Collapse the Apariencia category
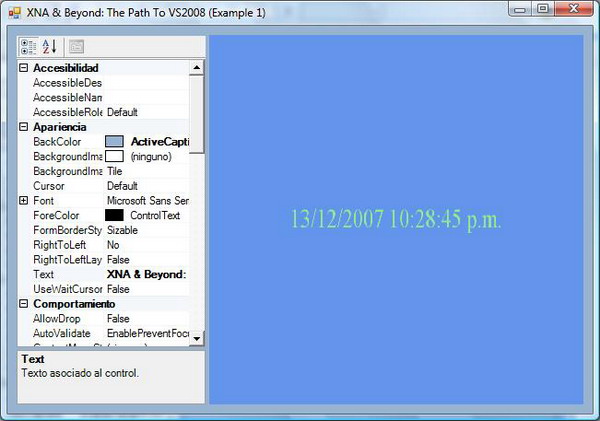The height and width of the screenshot is (421, 600). click(24, 127)
